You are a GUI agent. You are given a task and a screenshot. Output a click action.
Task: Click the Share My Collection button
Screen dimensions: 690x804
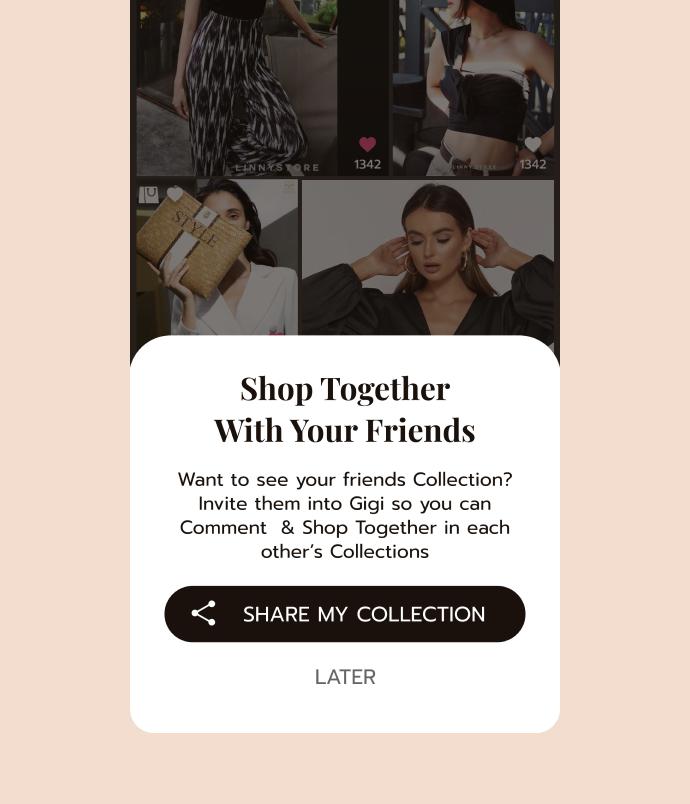click(x=344, y=614)
